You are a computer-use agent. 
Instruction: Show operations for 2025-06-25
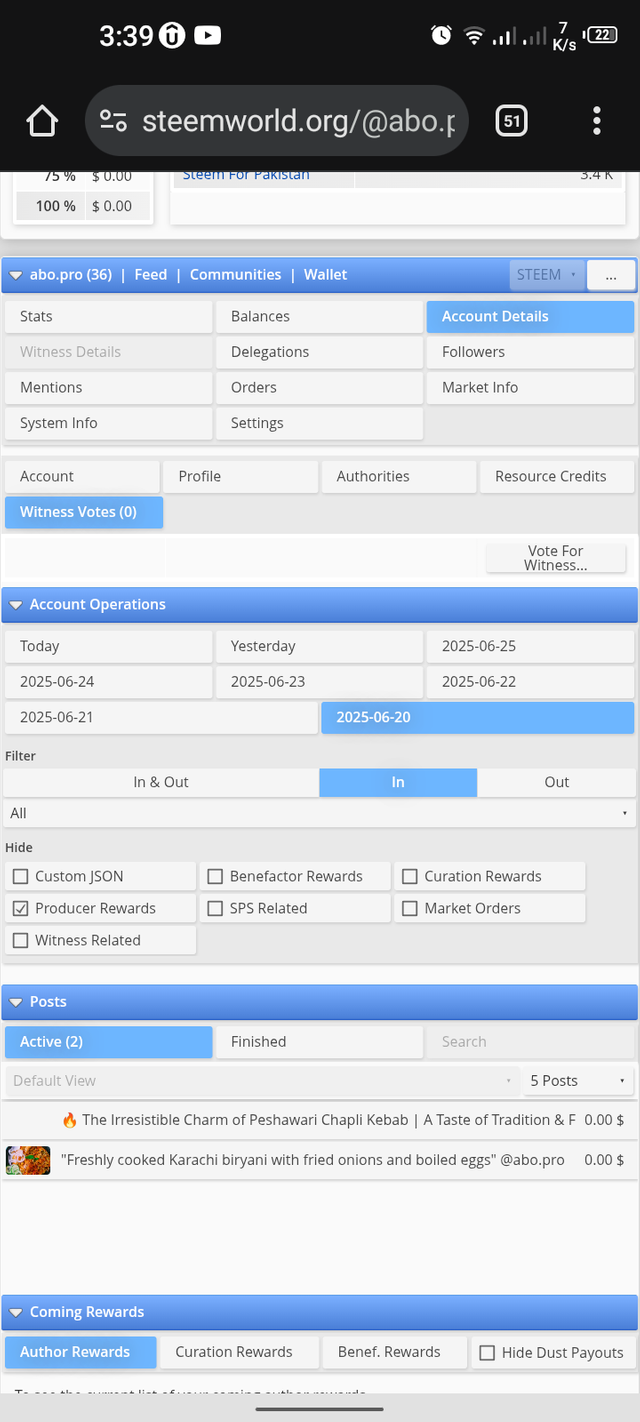(530, 647)
